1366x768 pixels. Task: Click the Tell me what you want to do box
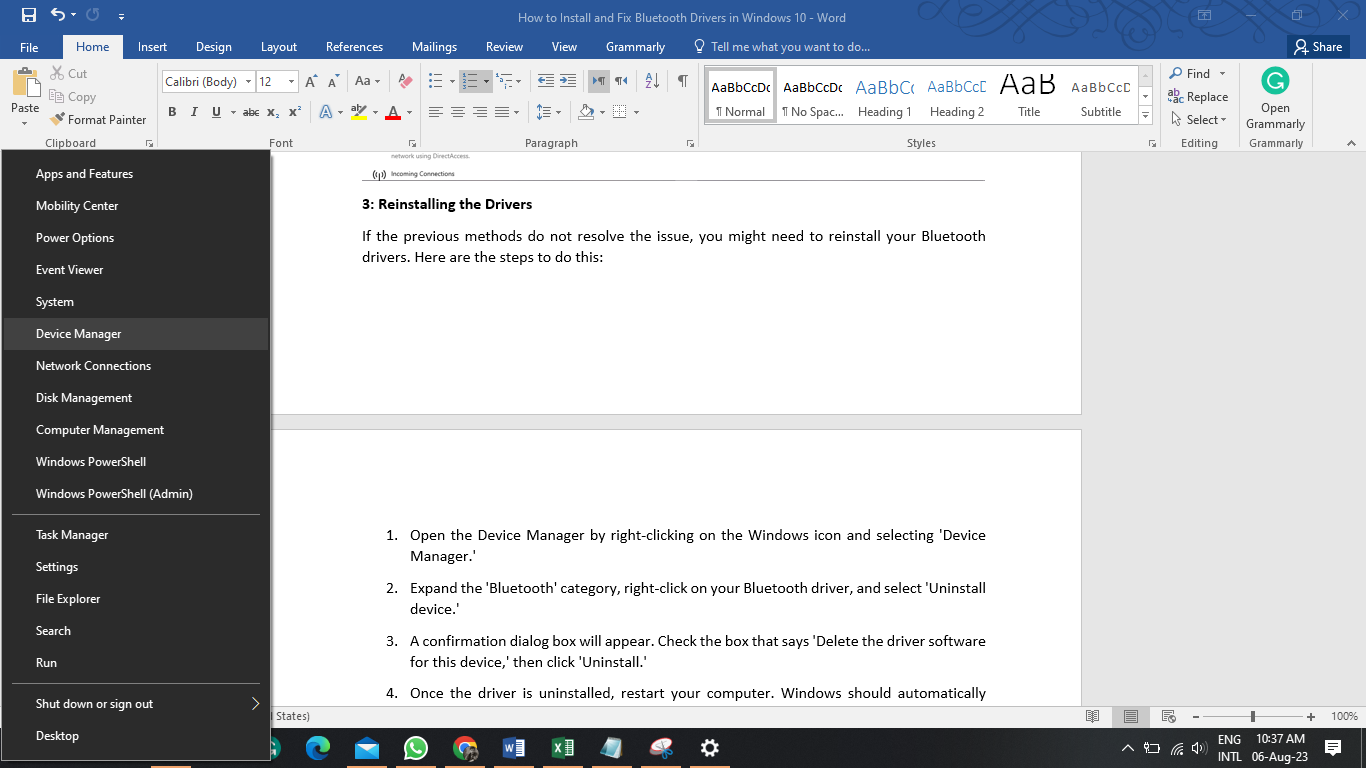[x=781, y=47]
